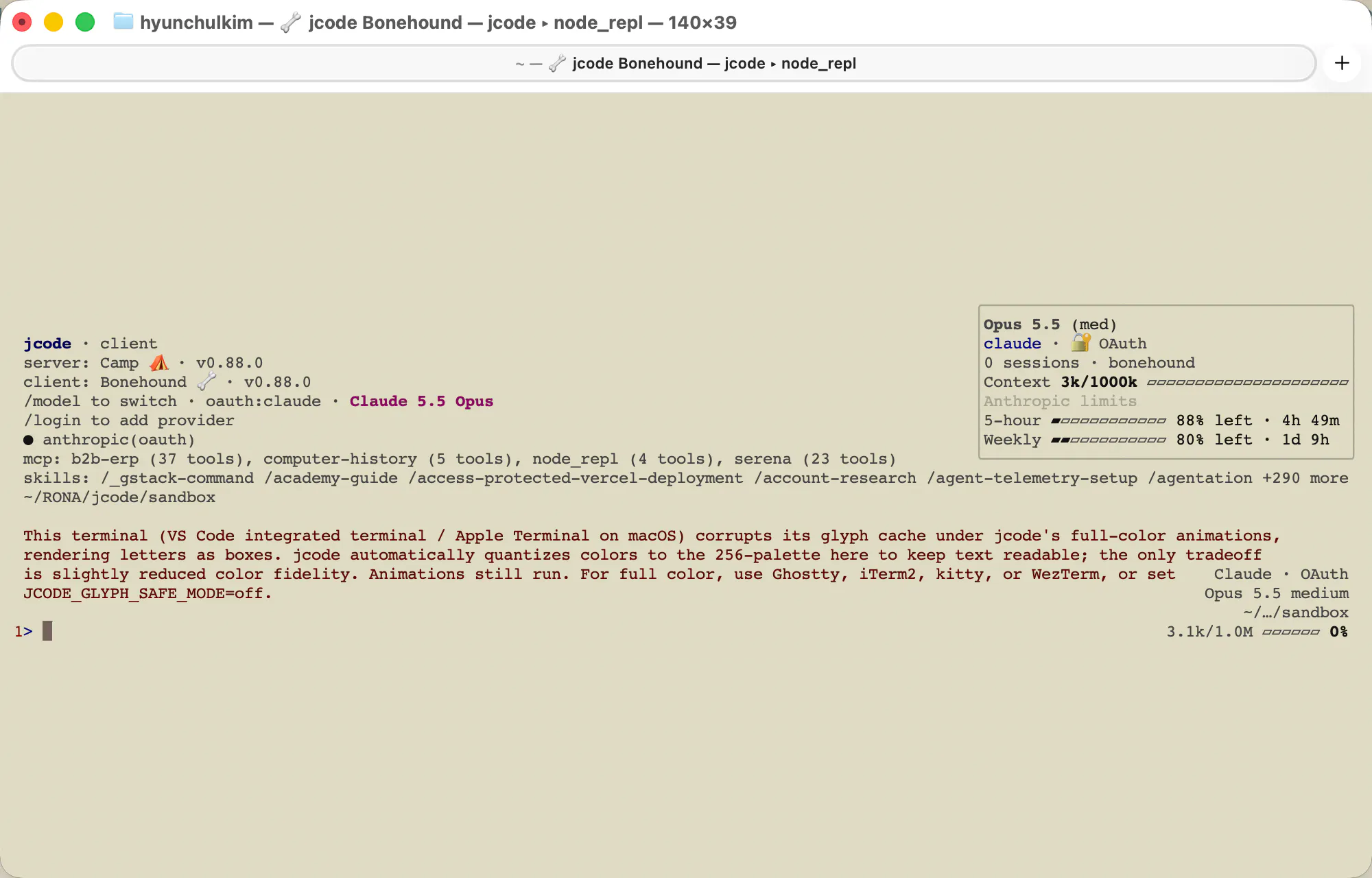Click the '/academy-guide' skill

tap(331, 478)
